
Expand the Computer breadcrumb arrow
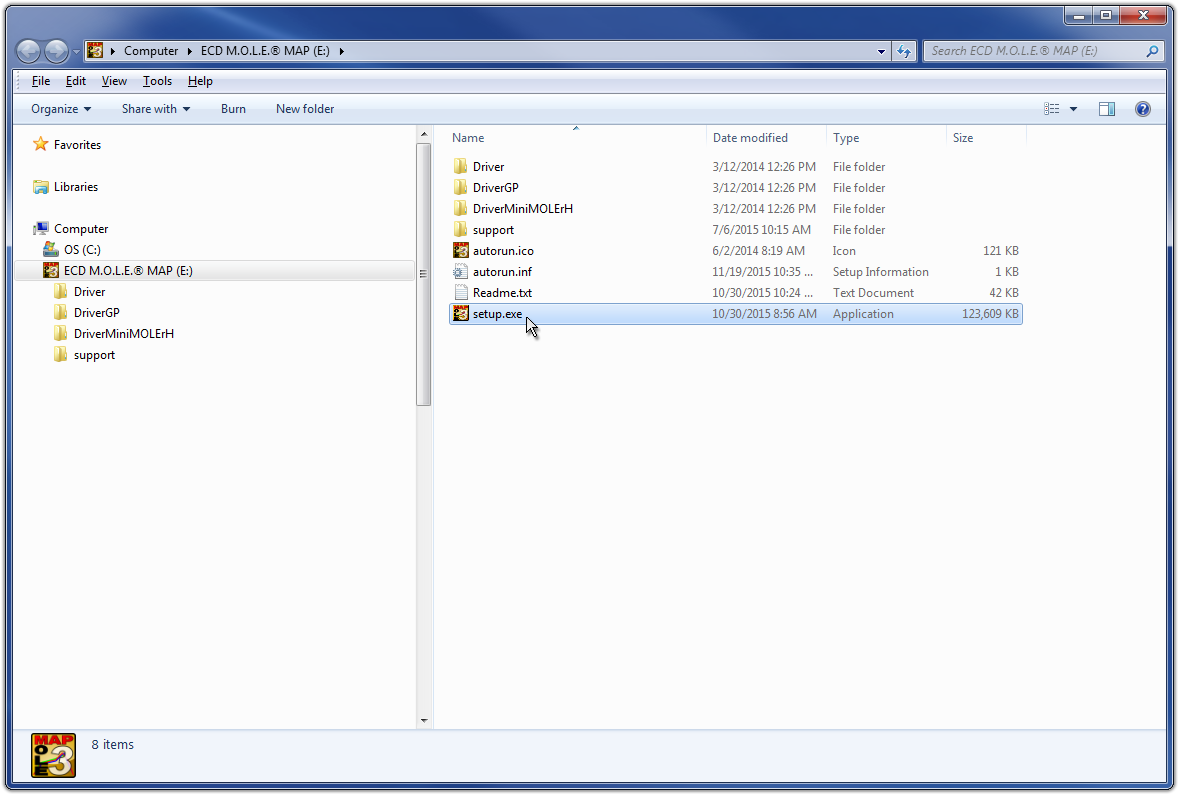click(x=190, y=51)
